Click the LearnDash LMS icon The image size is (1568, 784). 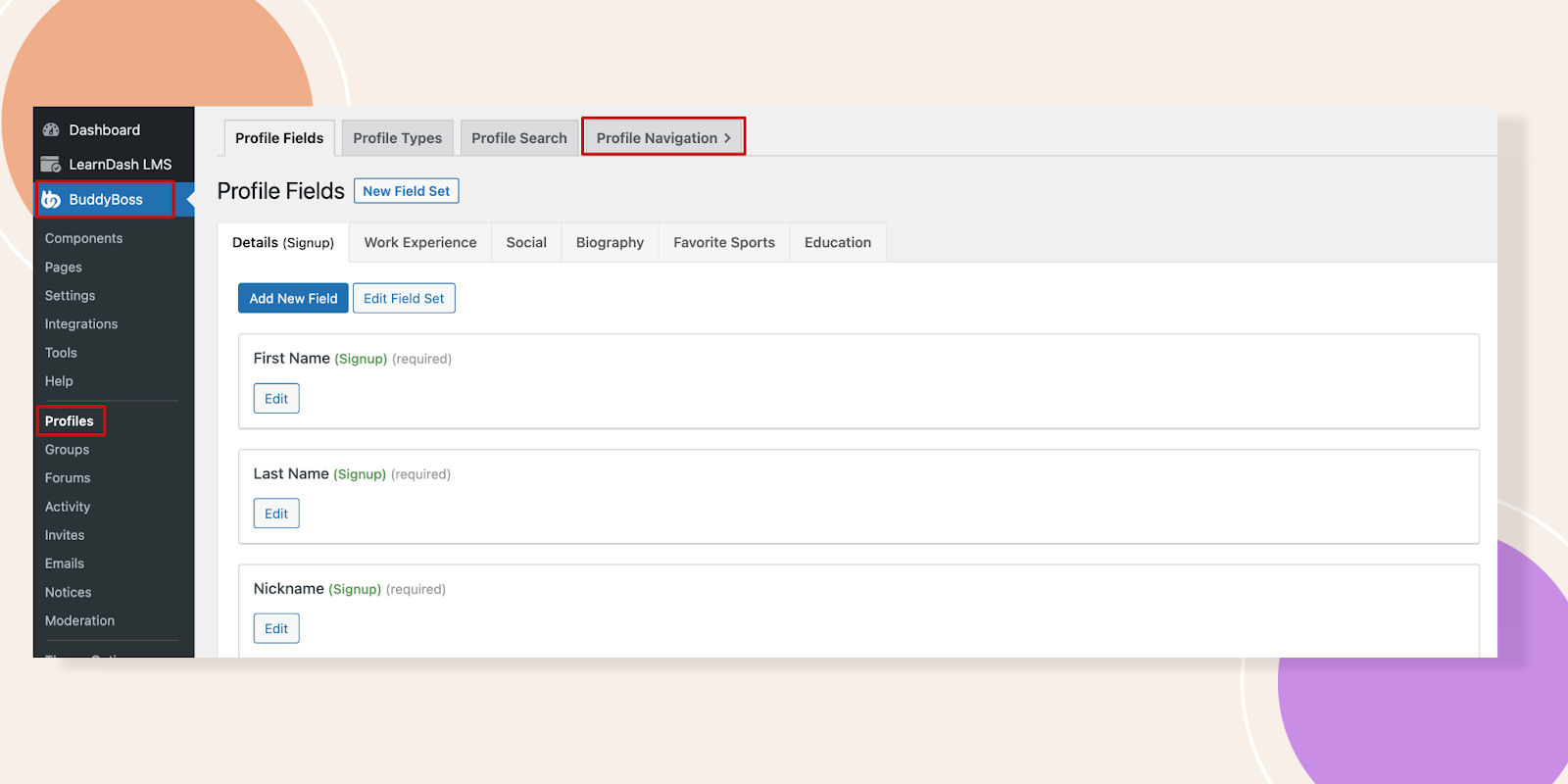51,164
